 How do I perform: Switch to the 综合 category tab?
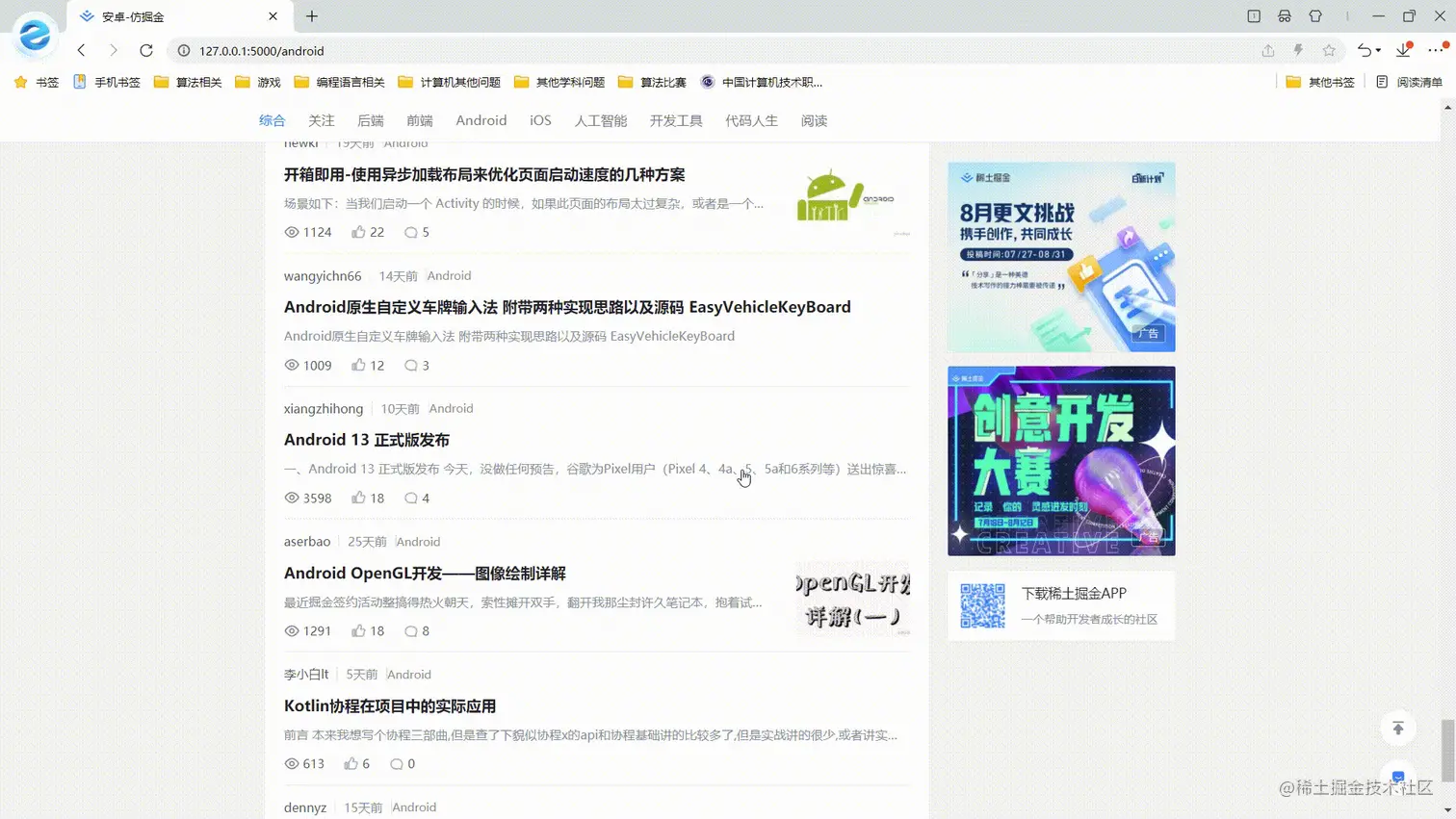click(x=273, y=120)
